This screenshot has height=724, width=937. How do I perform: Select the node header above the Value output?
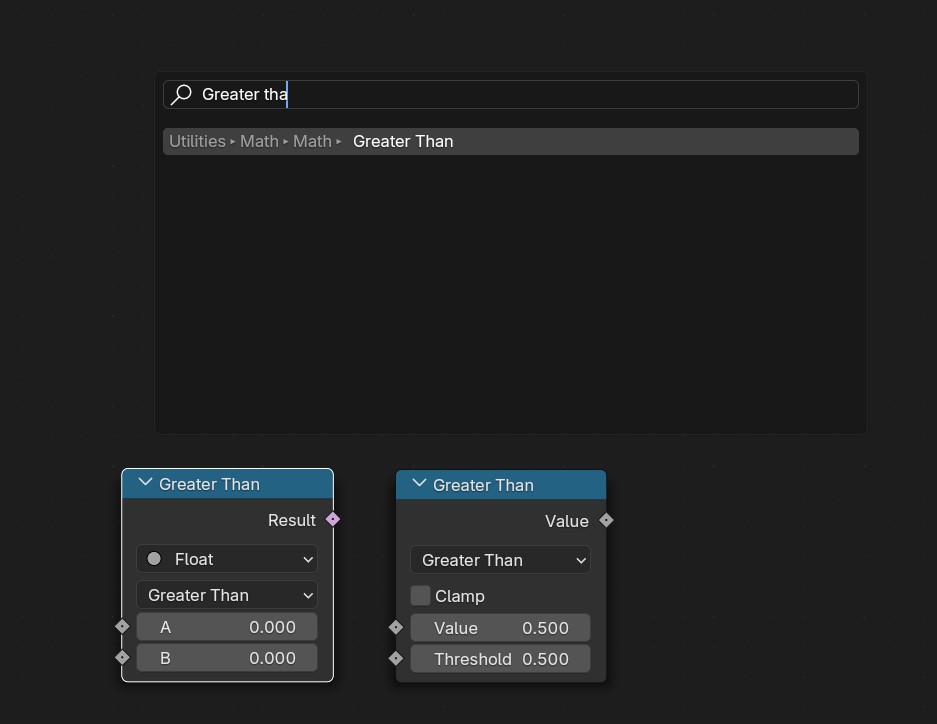(x=501, y=485)
